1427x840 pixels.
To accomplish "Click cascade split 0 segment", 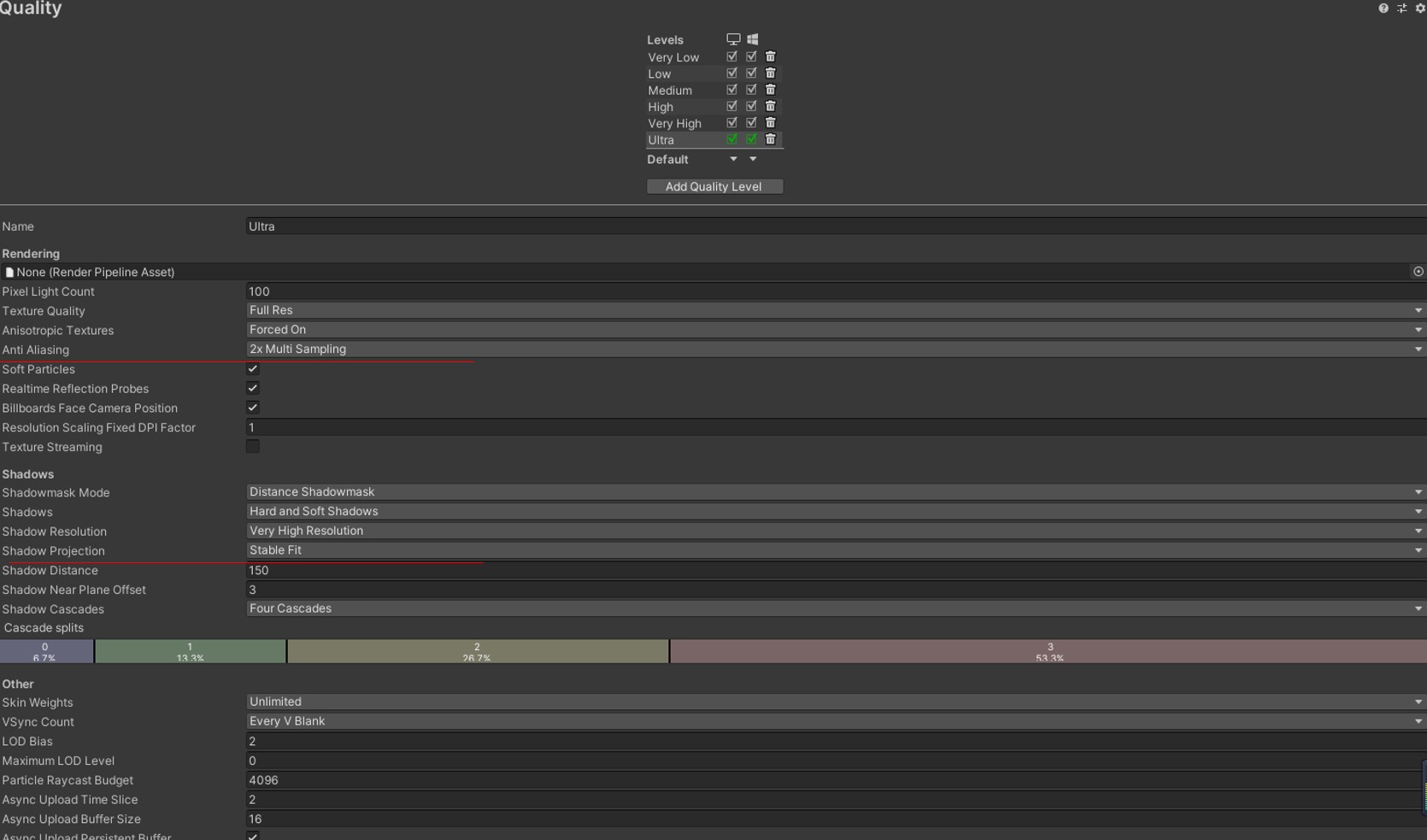I will (46, 651).
